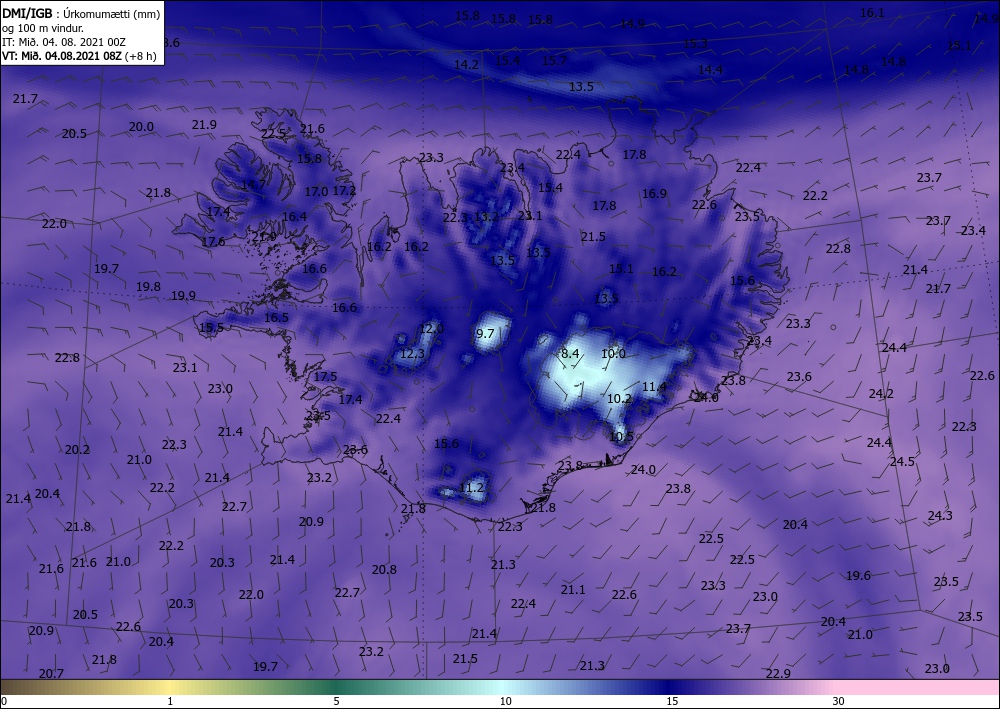Click the 13.2 value in north Iceland
Screen dimensions: 1000x709
click(487, 217)
